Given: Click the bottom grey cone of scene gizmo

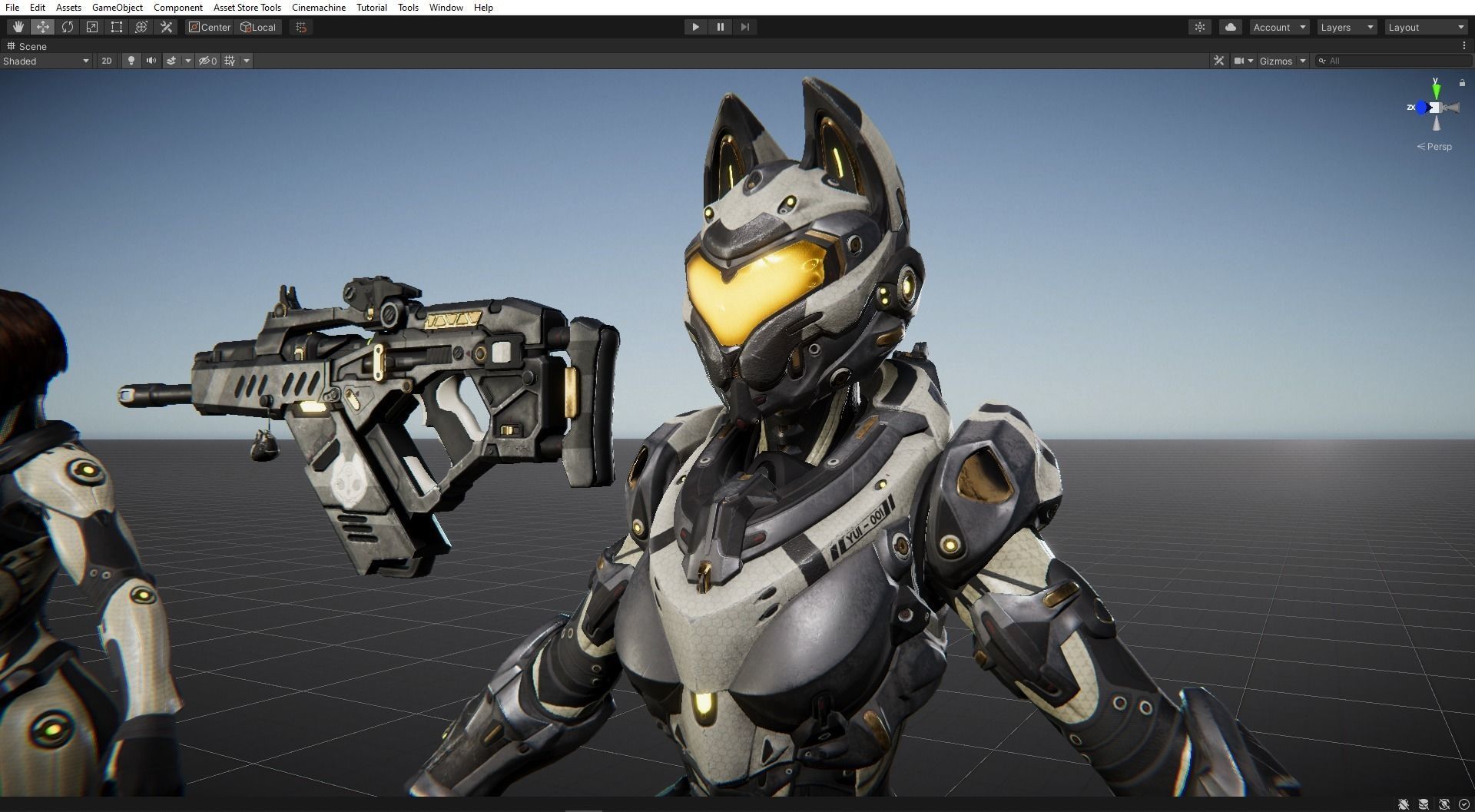Looking at the screenshot, I should (1437, 122).
